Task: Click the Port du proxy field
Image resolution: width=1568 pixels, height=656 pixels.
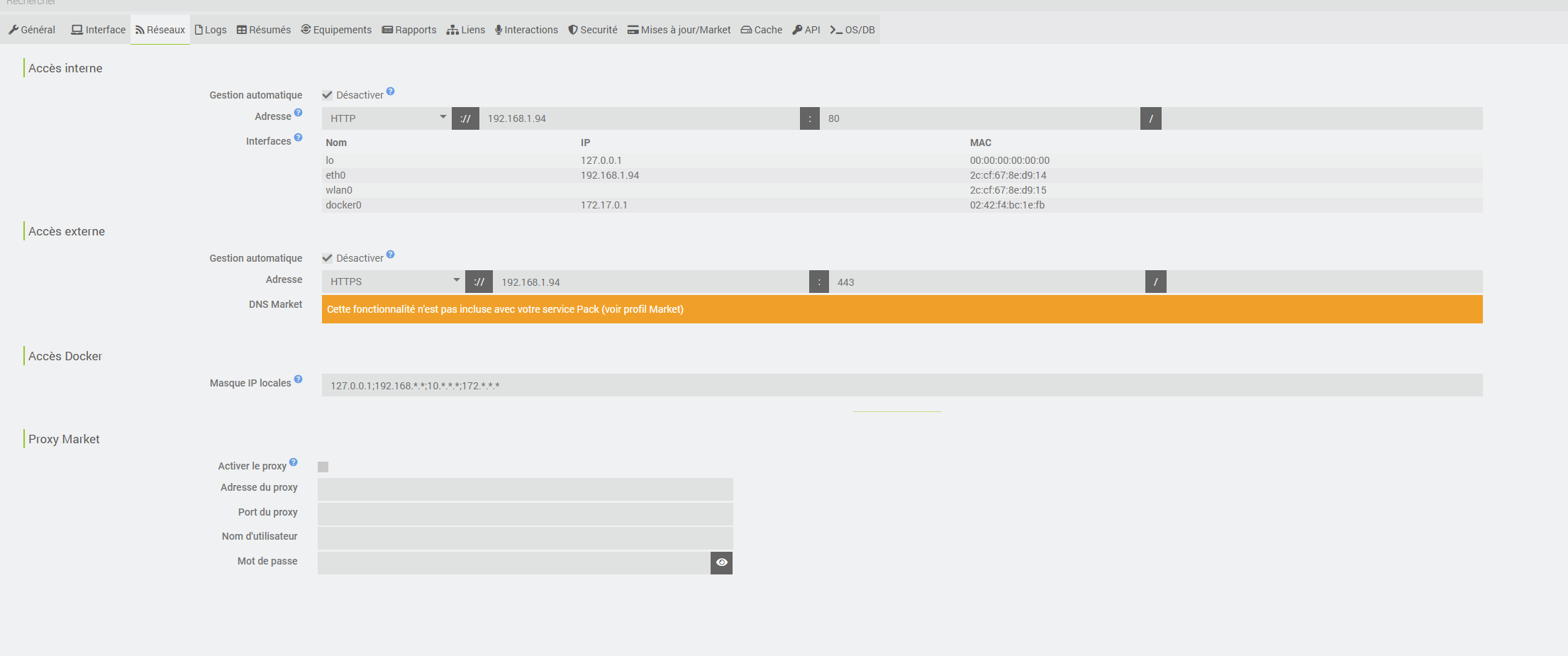Action: tap(525, 513)
